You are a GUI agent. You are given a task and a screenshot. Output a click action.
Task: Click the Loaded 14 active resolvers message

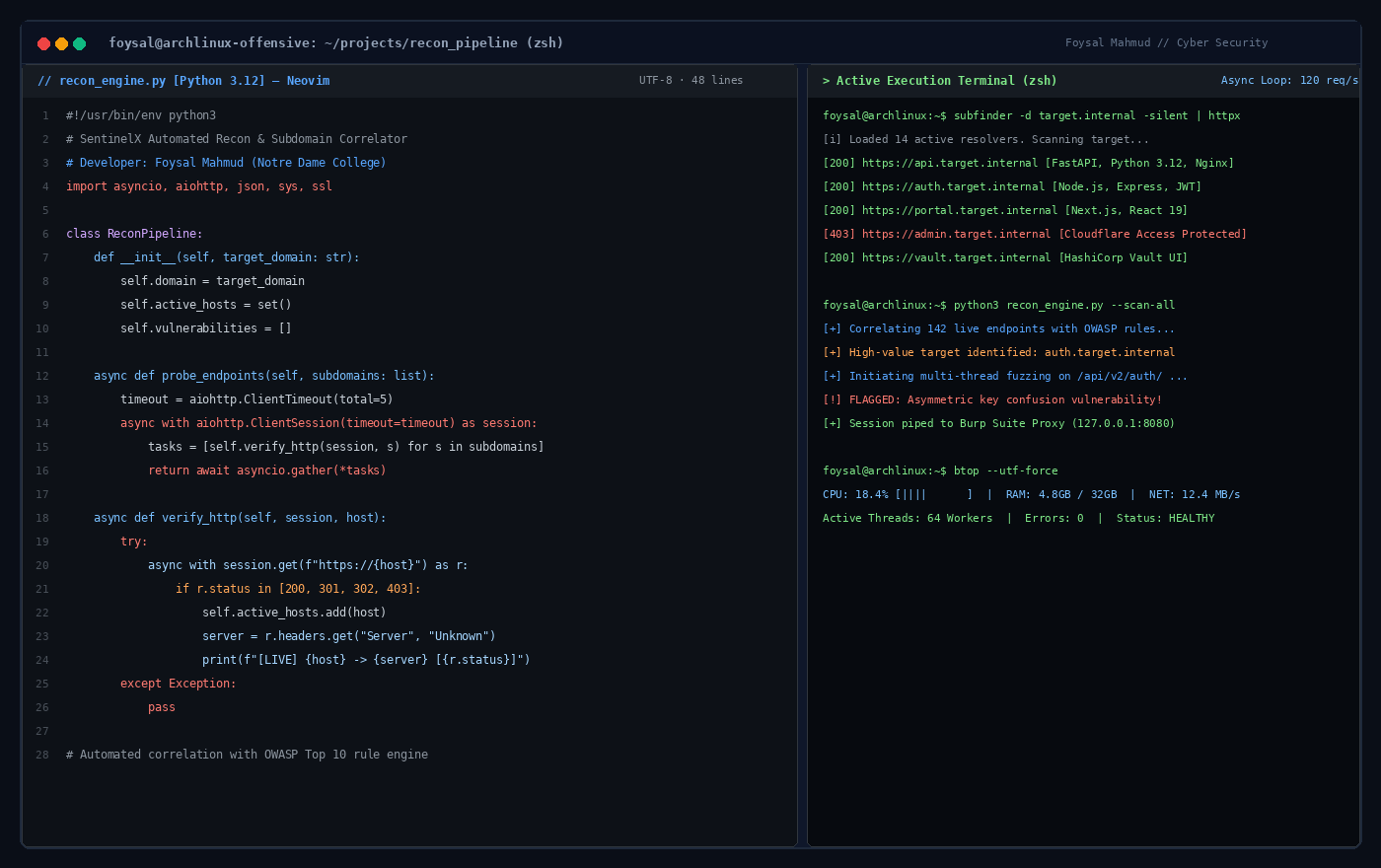point(985,139)
